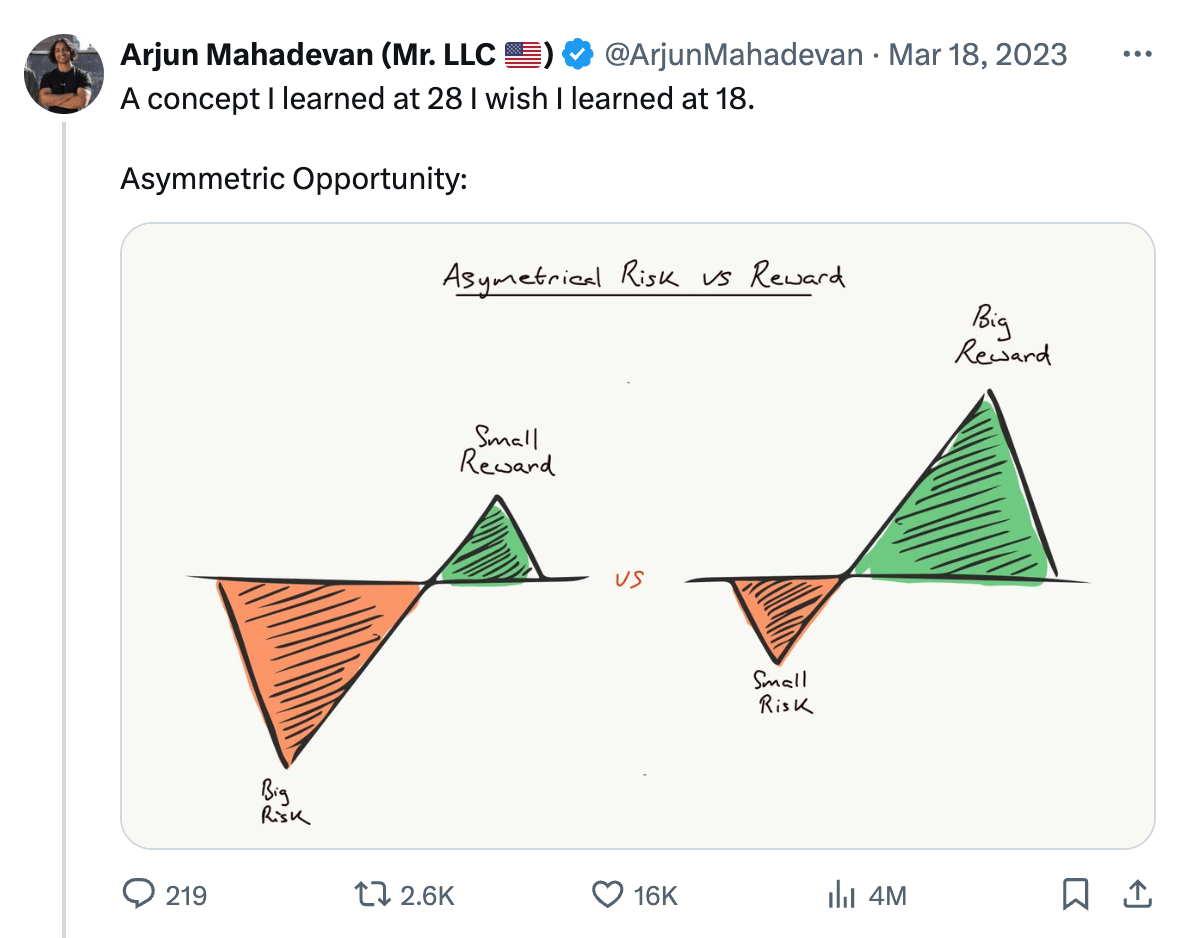The width and height of the screenshot is (1186, 938).
Task: Click the 219 replies count
Action: (x=186, y=896)
